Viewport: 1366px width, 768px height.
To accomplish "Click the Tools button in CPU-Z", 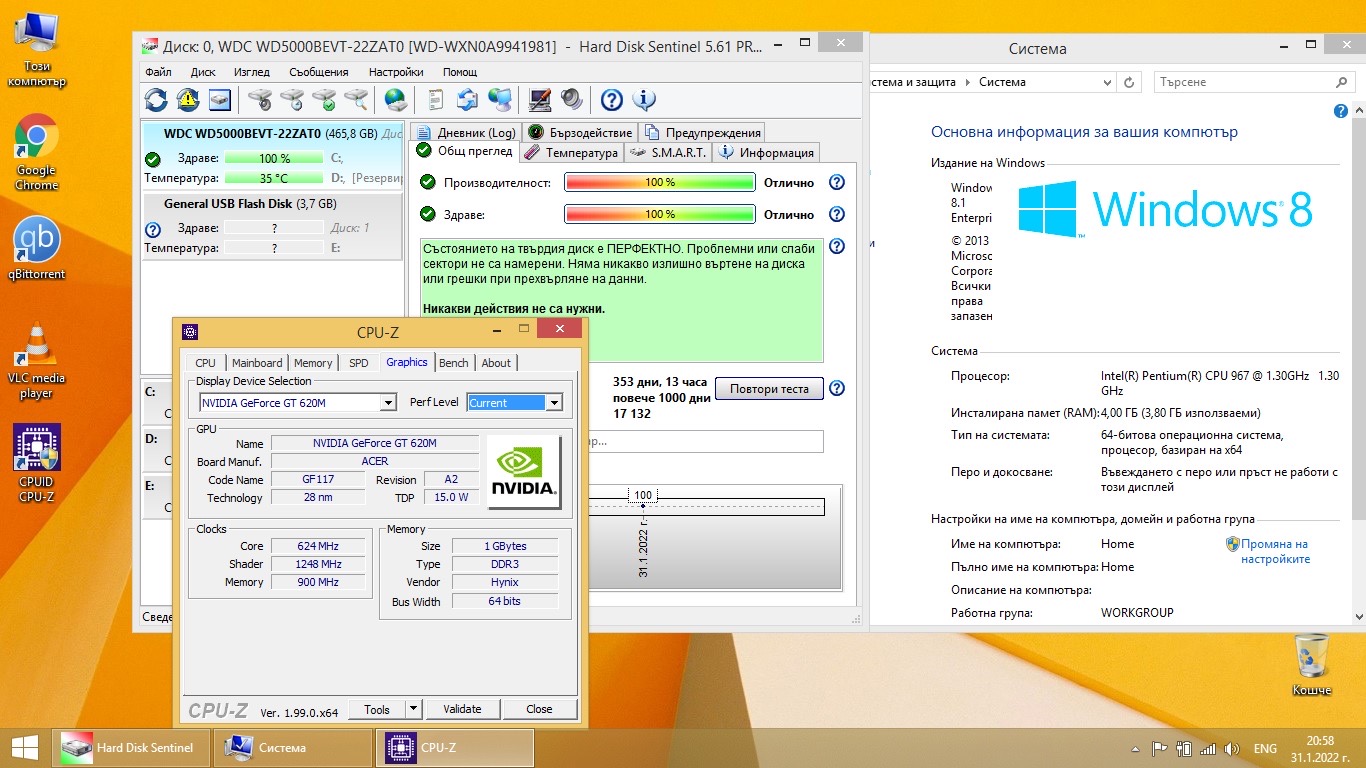I will point(377,709).
